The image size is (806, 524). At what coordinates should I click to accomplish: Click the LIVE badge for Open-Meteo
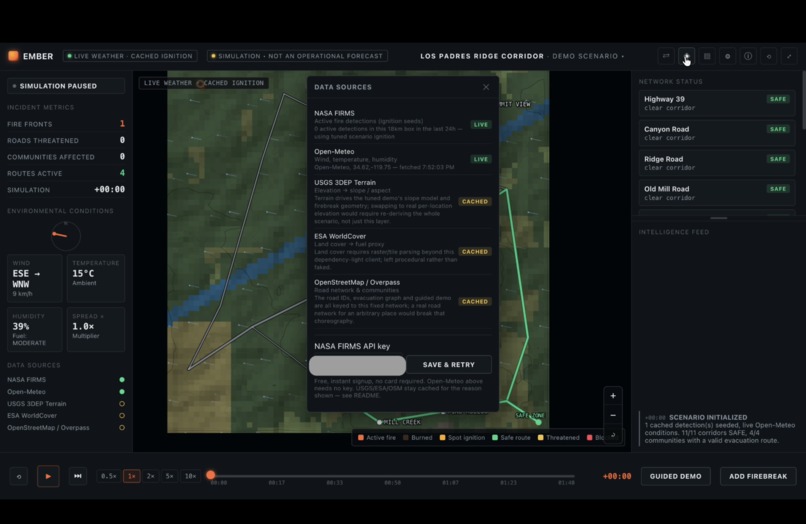(x=481, y=159)
